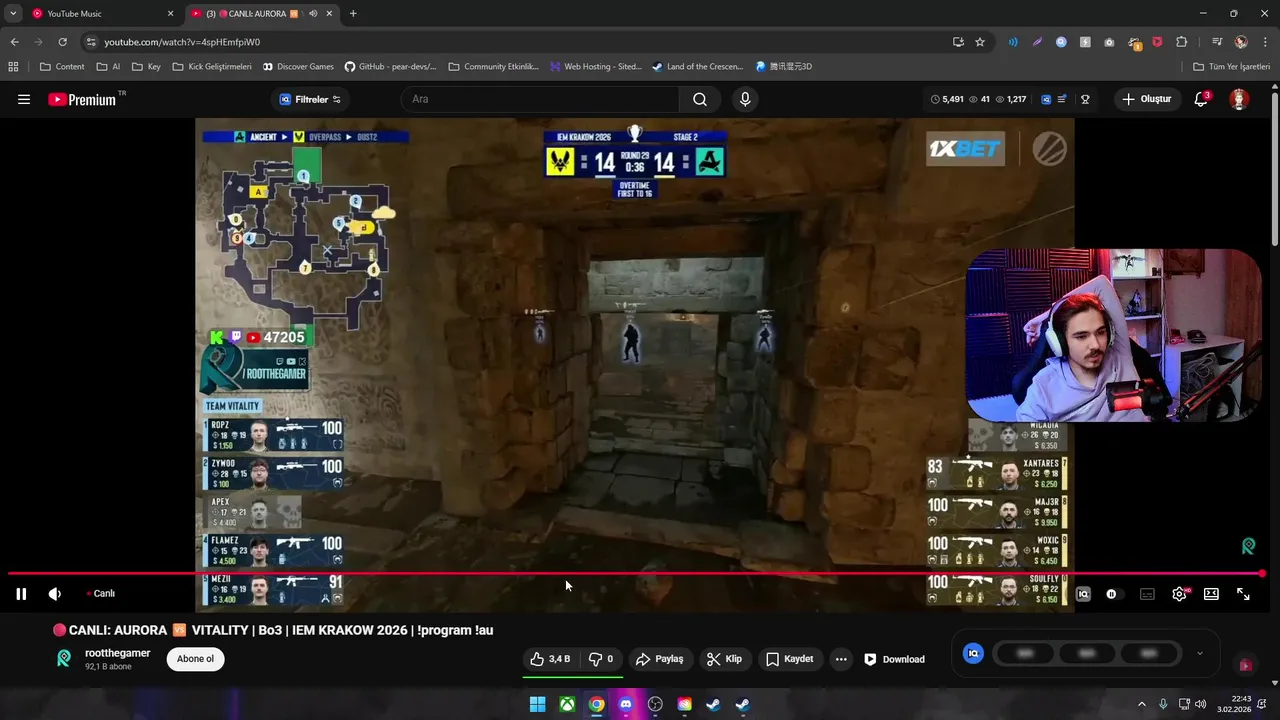This screenshot has height=720, width=1280.
Task: Open more actions three-dot menu
Action: tap(841, 659)
